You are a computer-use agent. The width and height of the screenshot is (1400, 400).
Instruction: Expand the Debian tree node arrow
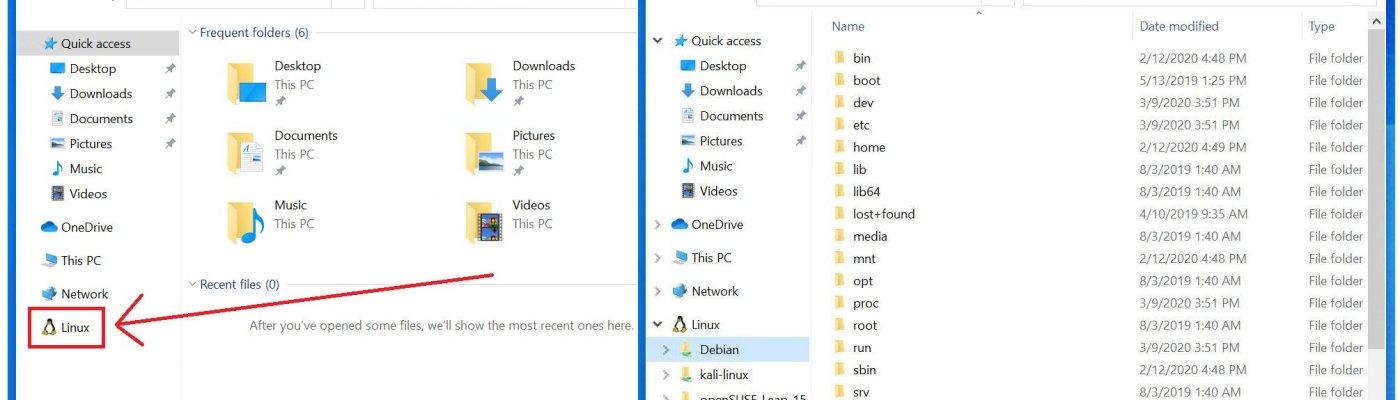(666, 350)
